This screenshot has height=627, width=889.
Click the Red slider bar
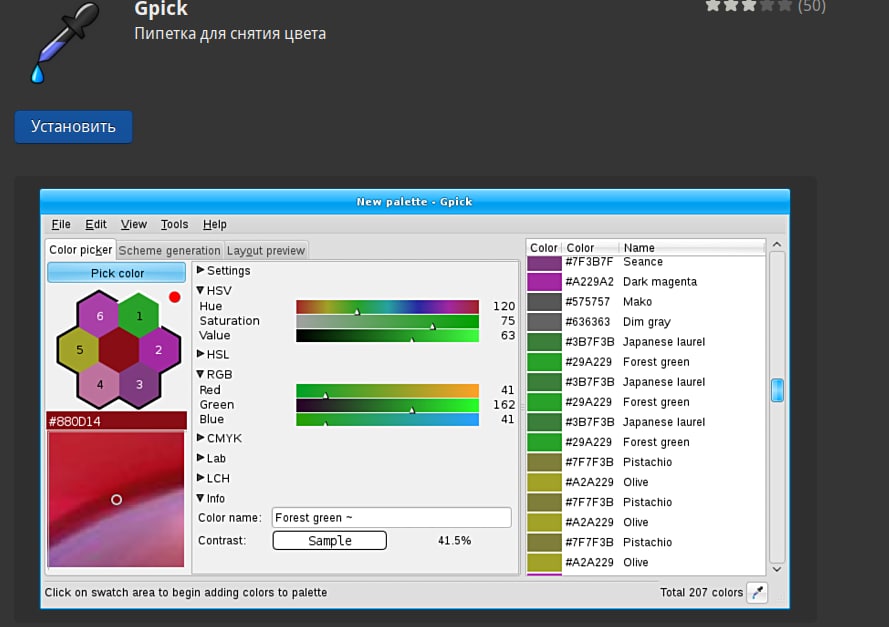point(387,391)
